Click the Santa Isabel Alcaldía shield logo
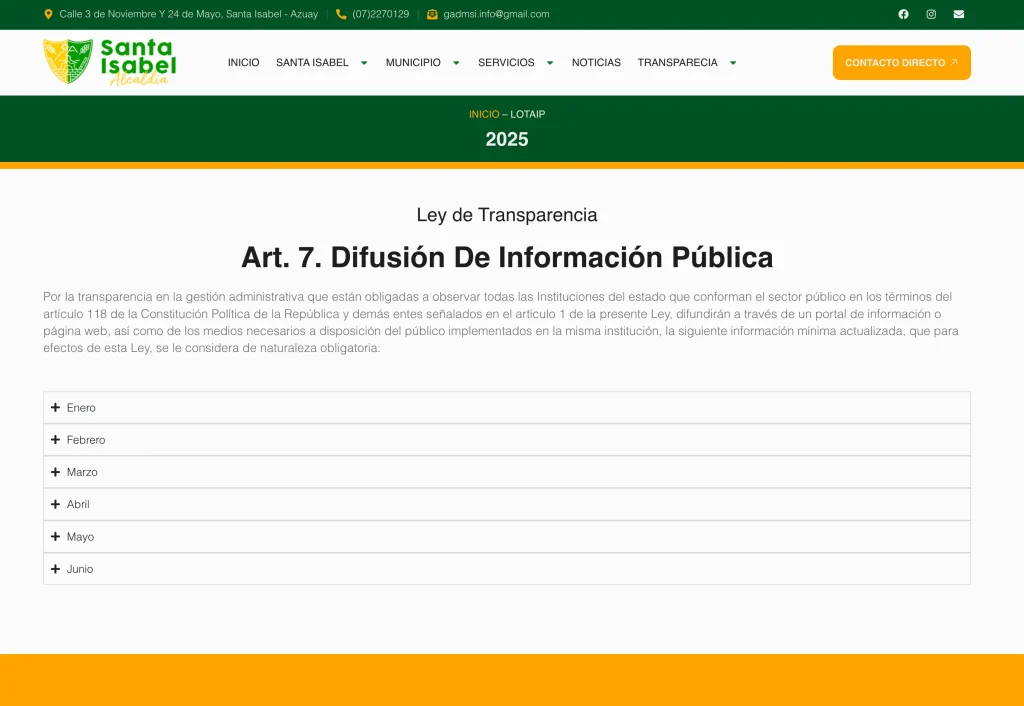1024x706 pixels. 66,62
